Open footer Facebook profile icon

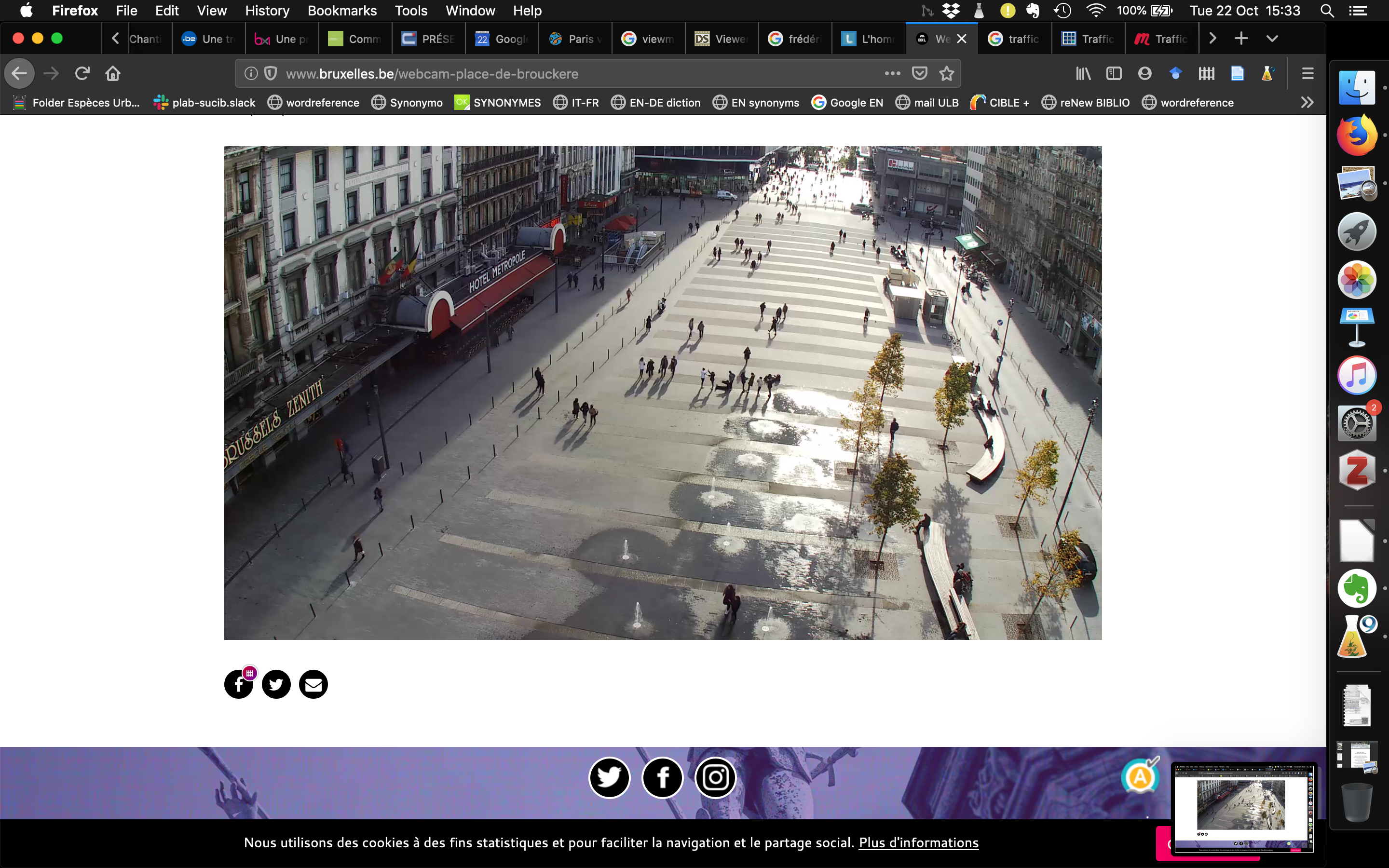662,778
